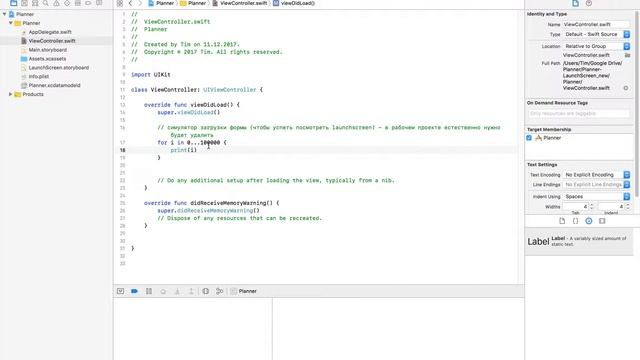Click the On Demand Resource Tags field

pyautogui.click(x=579, y=113)
